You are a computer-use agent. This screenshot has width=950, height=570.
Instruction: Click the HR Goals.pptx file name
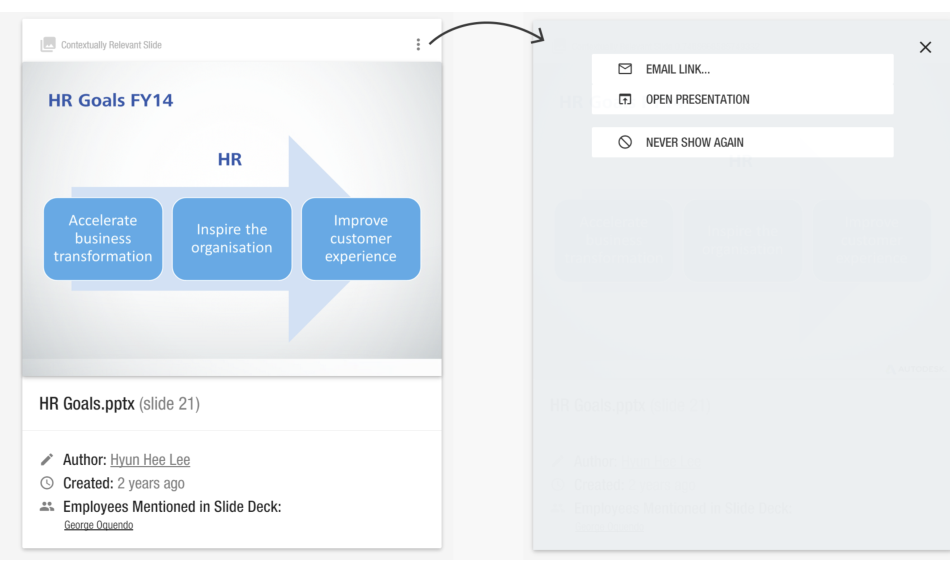tap(87, 404)
